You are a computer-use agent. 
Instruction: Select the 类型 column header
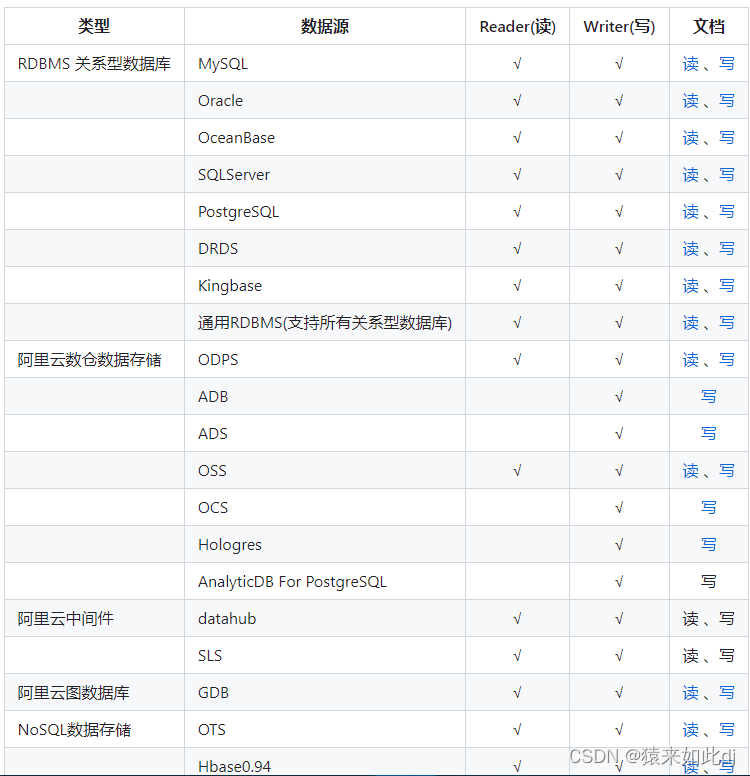pyautogui.click(x=94, y=26)
